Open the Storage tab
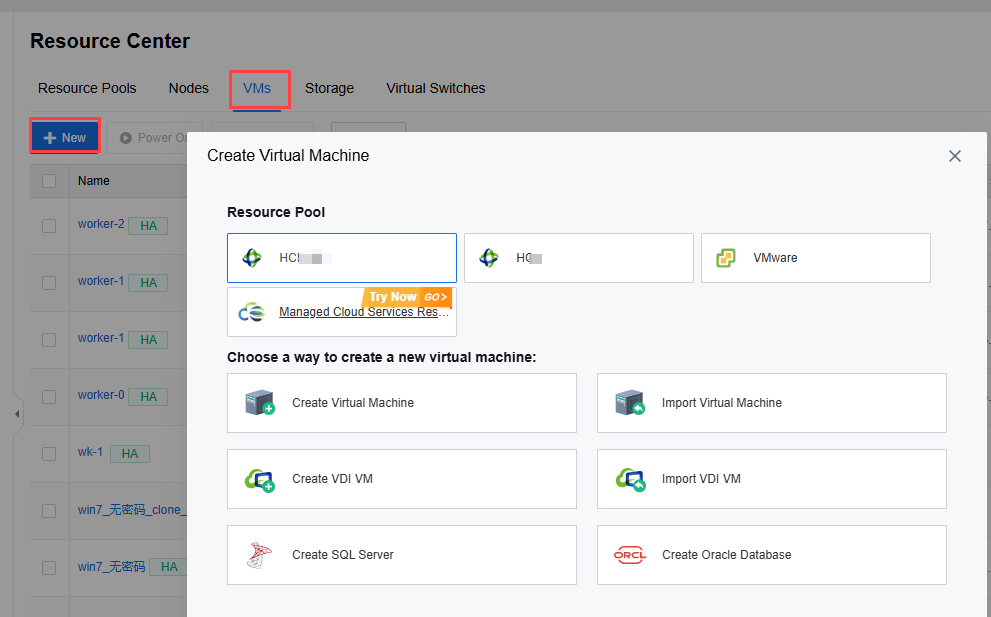 tap(329, 89)
